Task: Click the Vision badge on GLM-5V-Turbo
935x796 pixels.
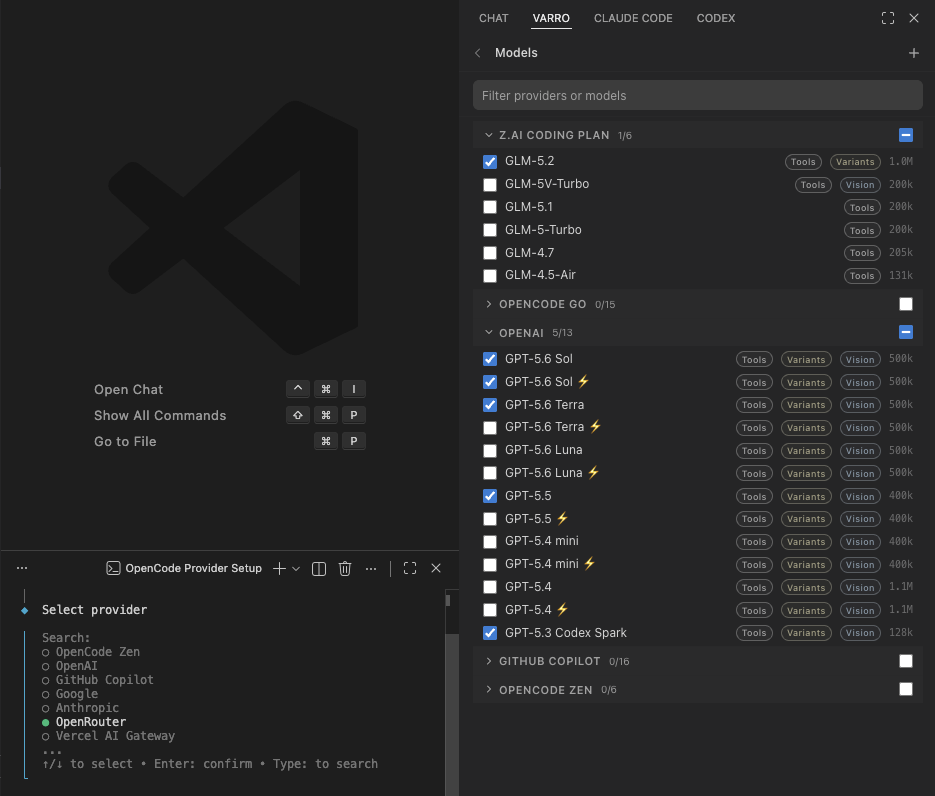Action: pyautogui.click(x=860, y=185)
